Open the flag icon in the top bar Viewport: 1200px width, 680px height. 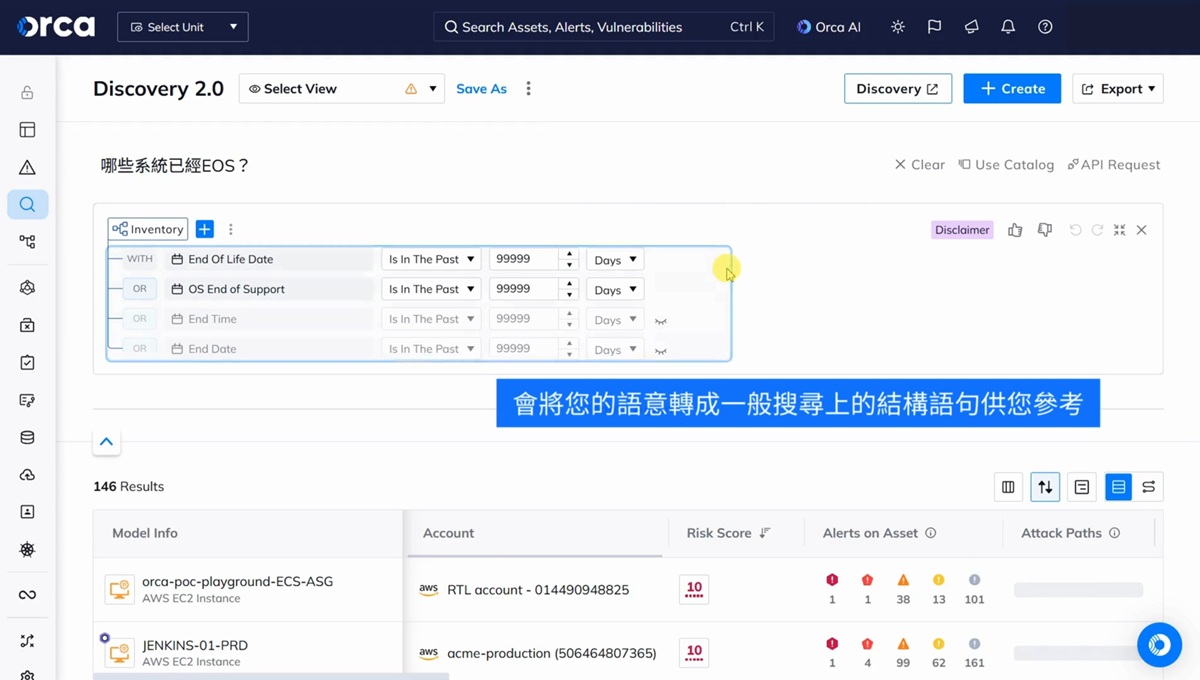934,27
